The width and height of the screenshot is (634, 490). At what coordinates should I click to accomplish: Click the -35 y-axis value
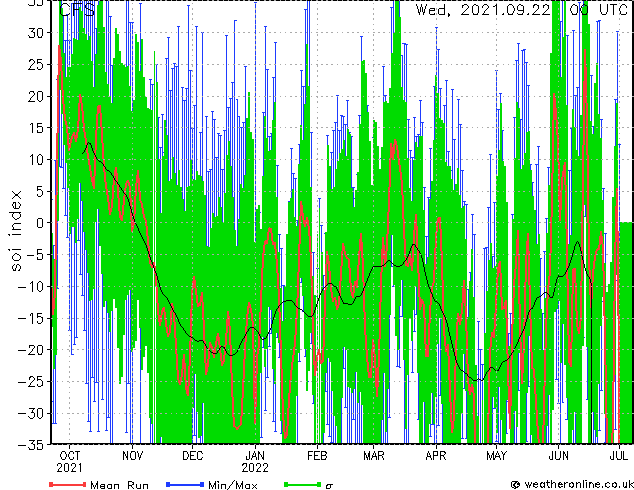(x=32, y=445)
